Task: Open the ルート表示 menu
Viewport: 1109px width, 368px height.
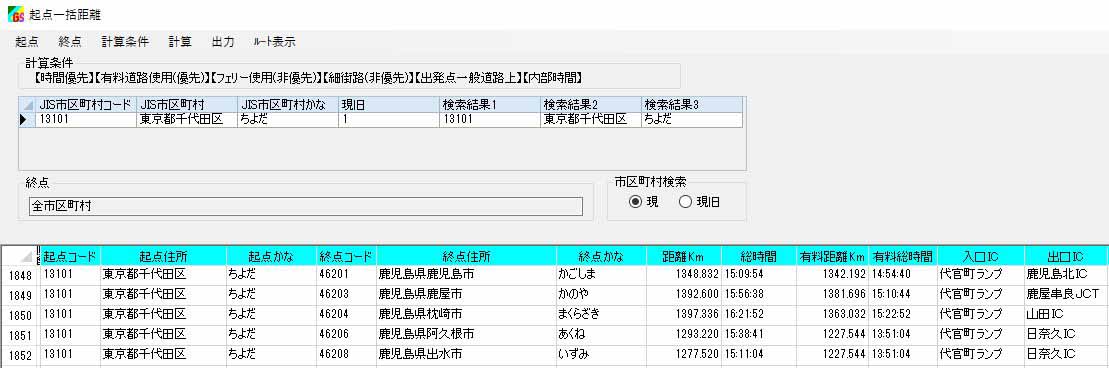Action: pyautogui.click(x=274, y=42)
